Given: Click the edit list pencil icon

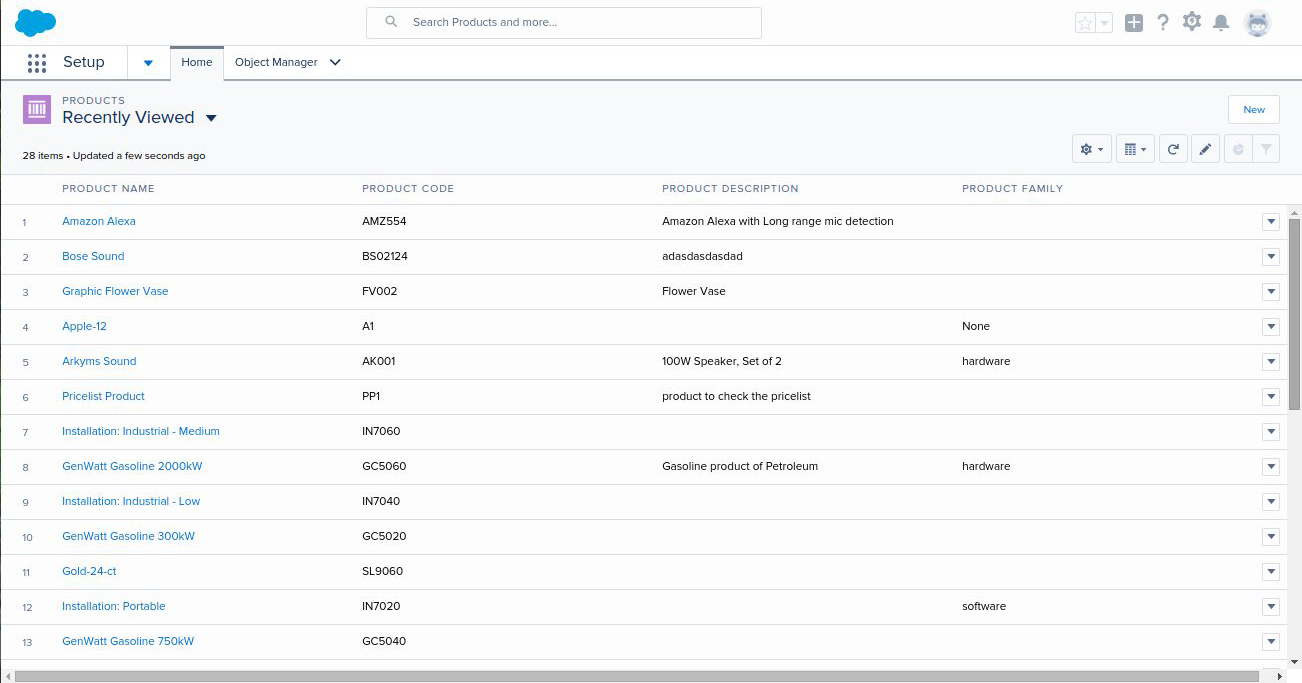Looking at the screenshot, I should point(1206,150).
